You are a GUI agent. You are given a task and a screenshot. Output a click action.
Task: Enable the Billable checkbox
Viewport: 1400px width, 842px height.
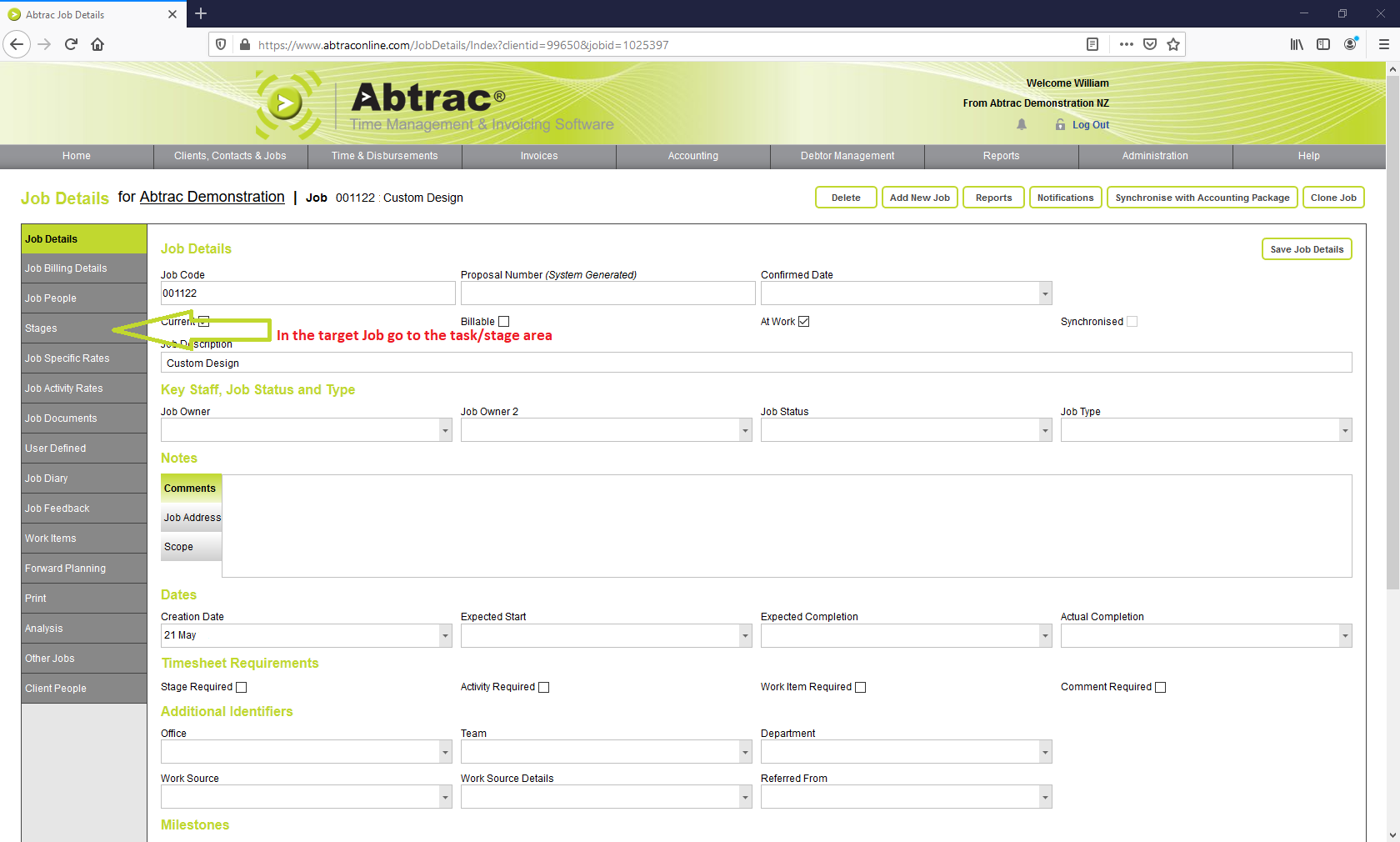pos(504,321)
